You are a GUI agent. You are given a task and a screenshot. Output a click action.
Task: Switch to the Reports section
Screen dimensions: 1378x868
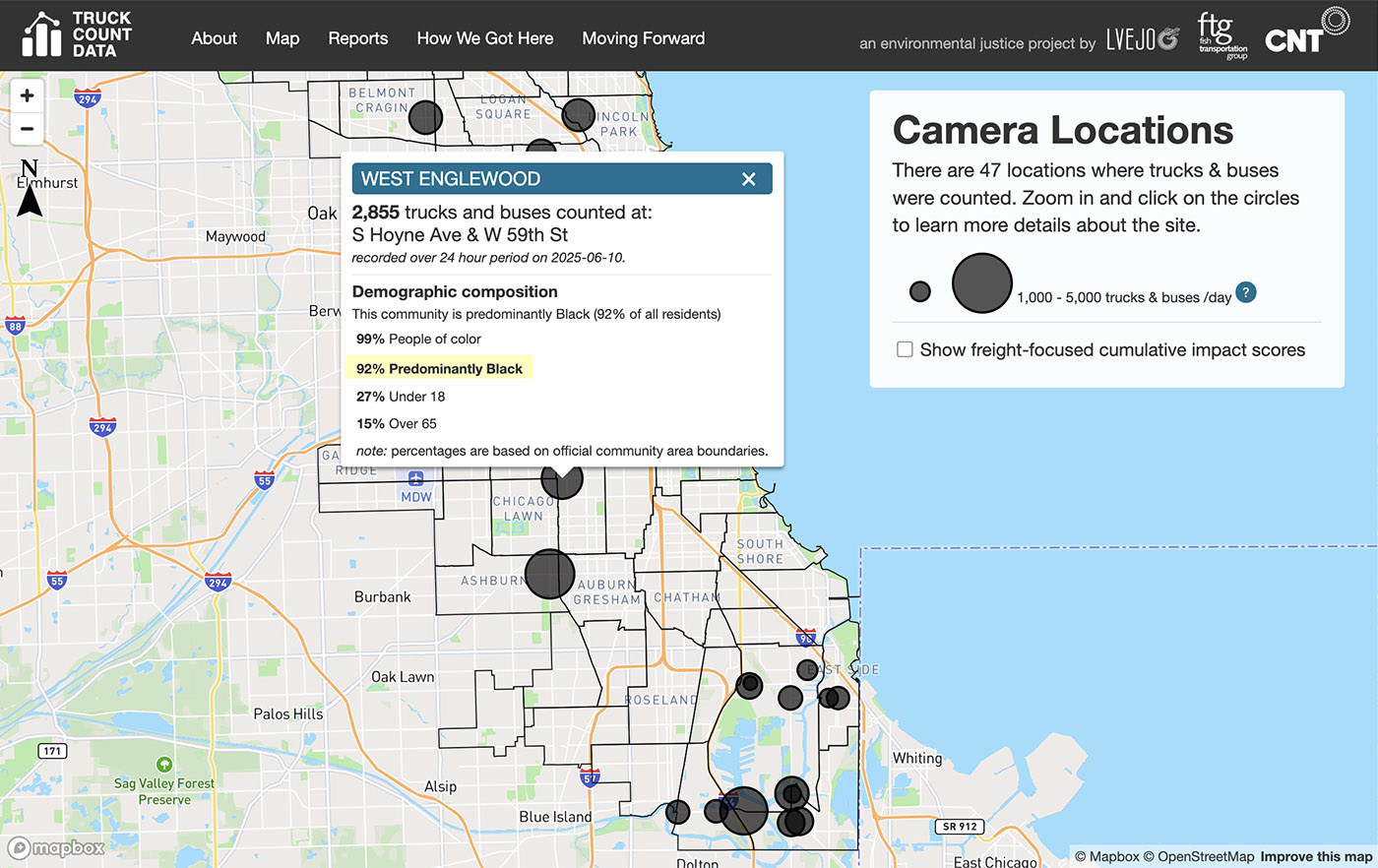coord(357,38)
